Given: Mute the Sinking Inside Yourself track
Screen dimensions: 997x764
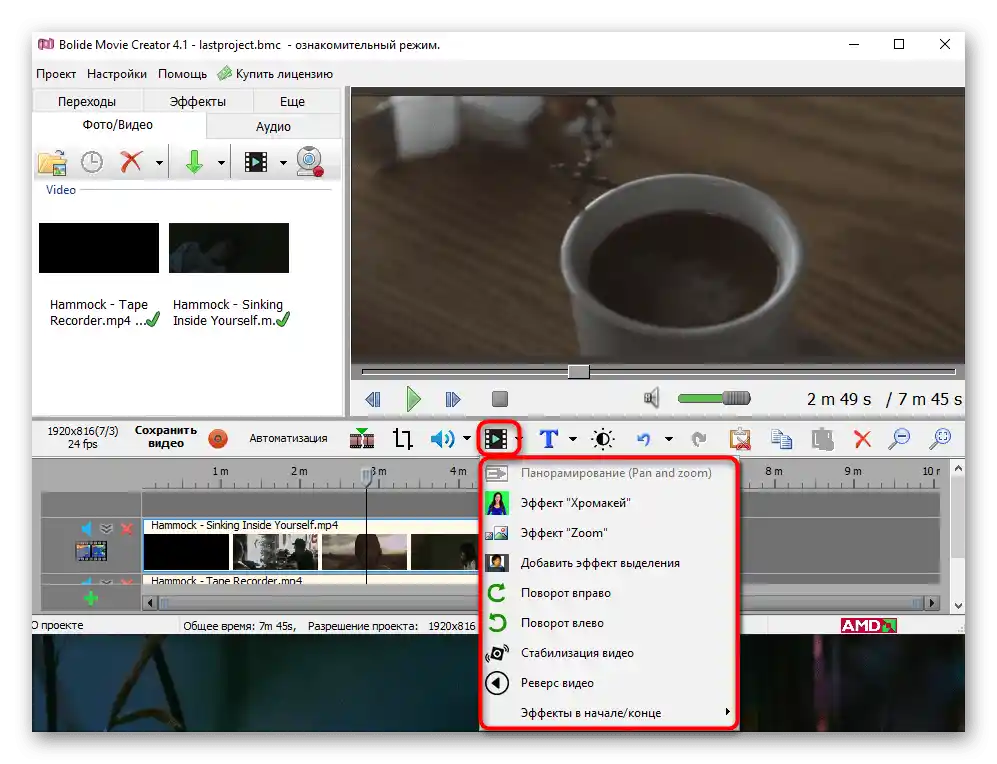Looking at the screenshot, I should 86,528.
